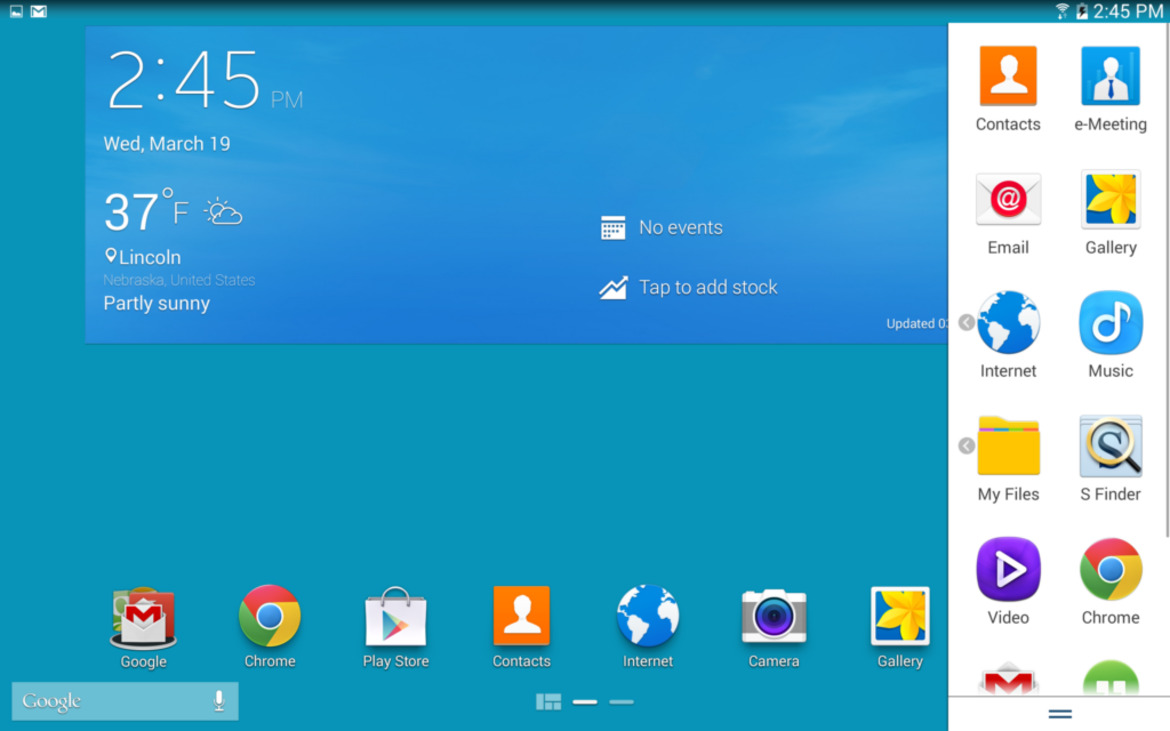Tap the Wed, March 19 date
Screen dimensions: 1170x731
tap(166, 143)
